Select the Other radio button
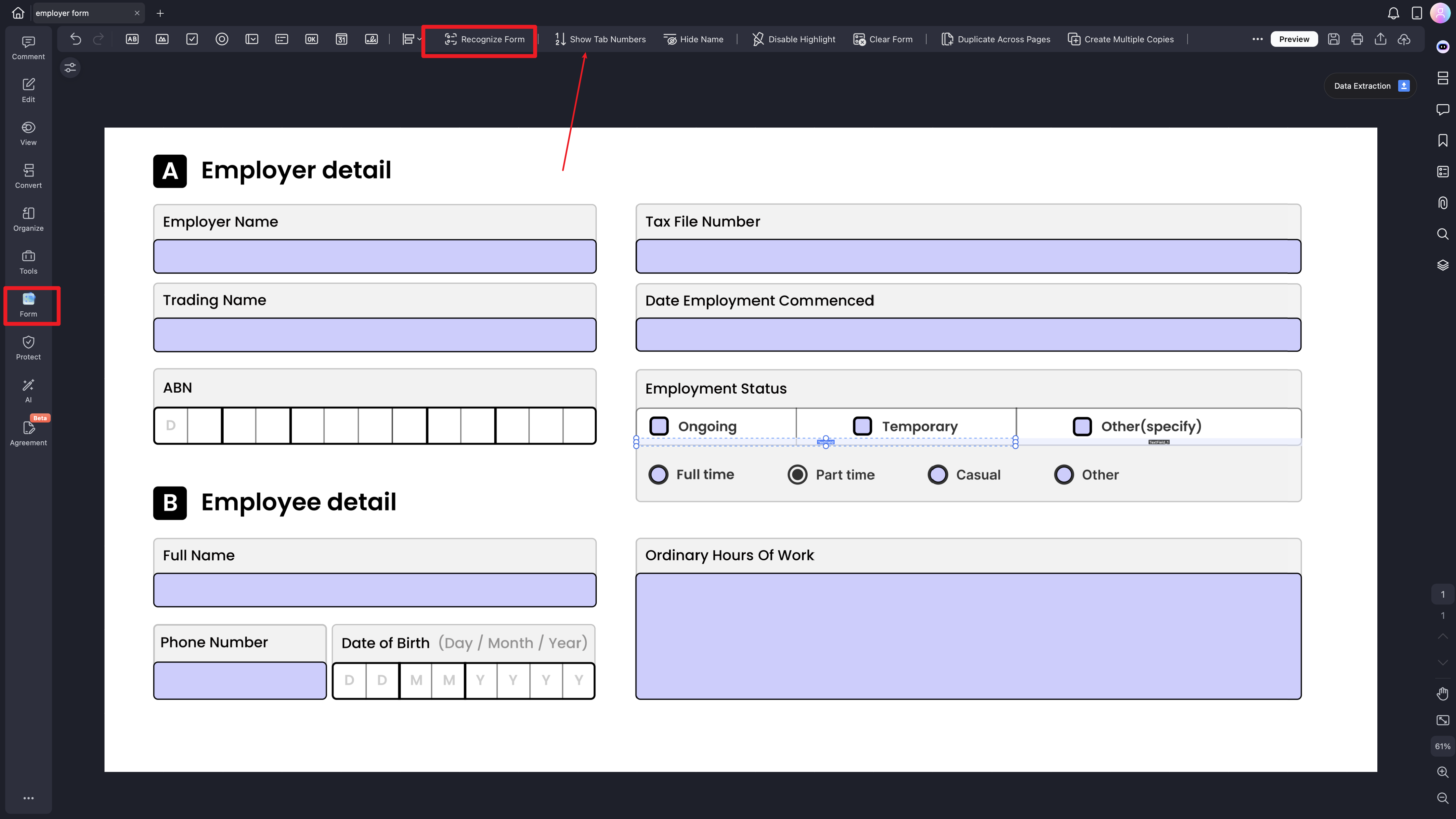1456x819 pixels. pos(1064,475)
